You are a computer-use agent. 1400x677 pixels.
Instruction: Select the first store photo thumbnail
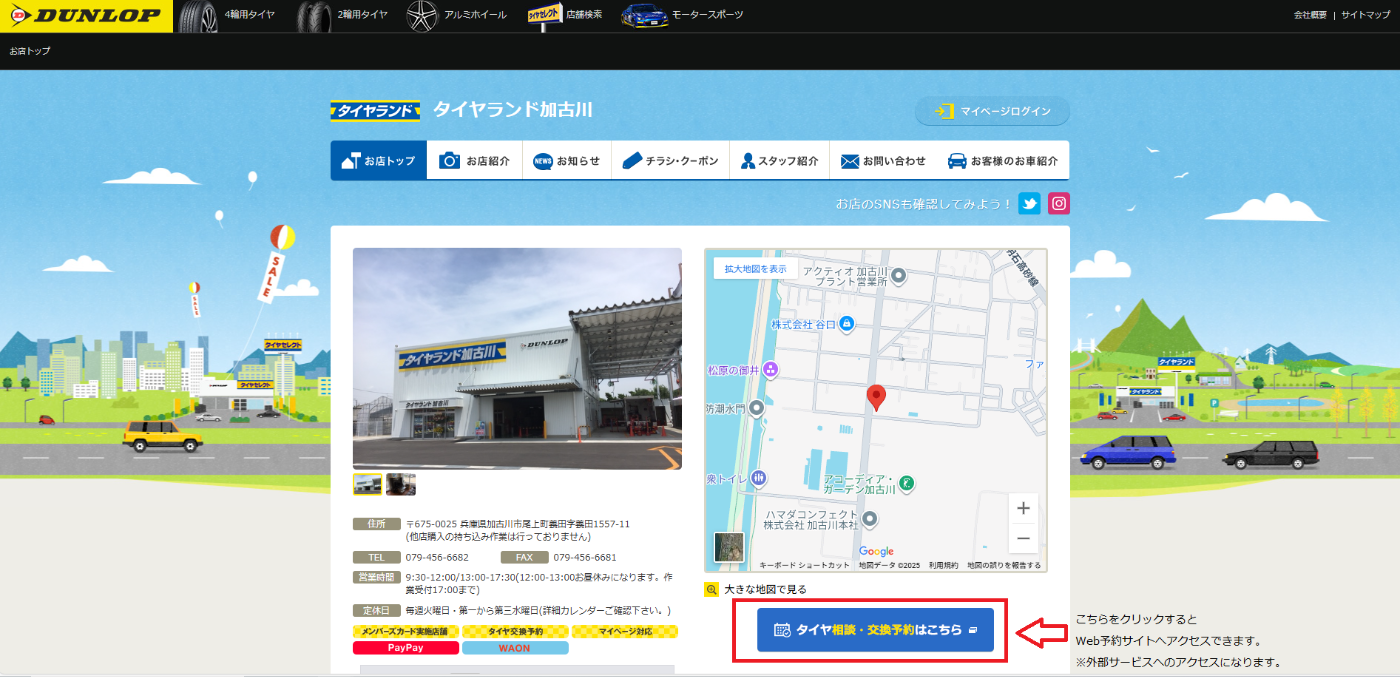pos(368,484)
